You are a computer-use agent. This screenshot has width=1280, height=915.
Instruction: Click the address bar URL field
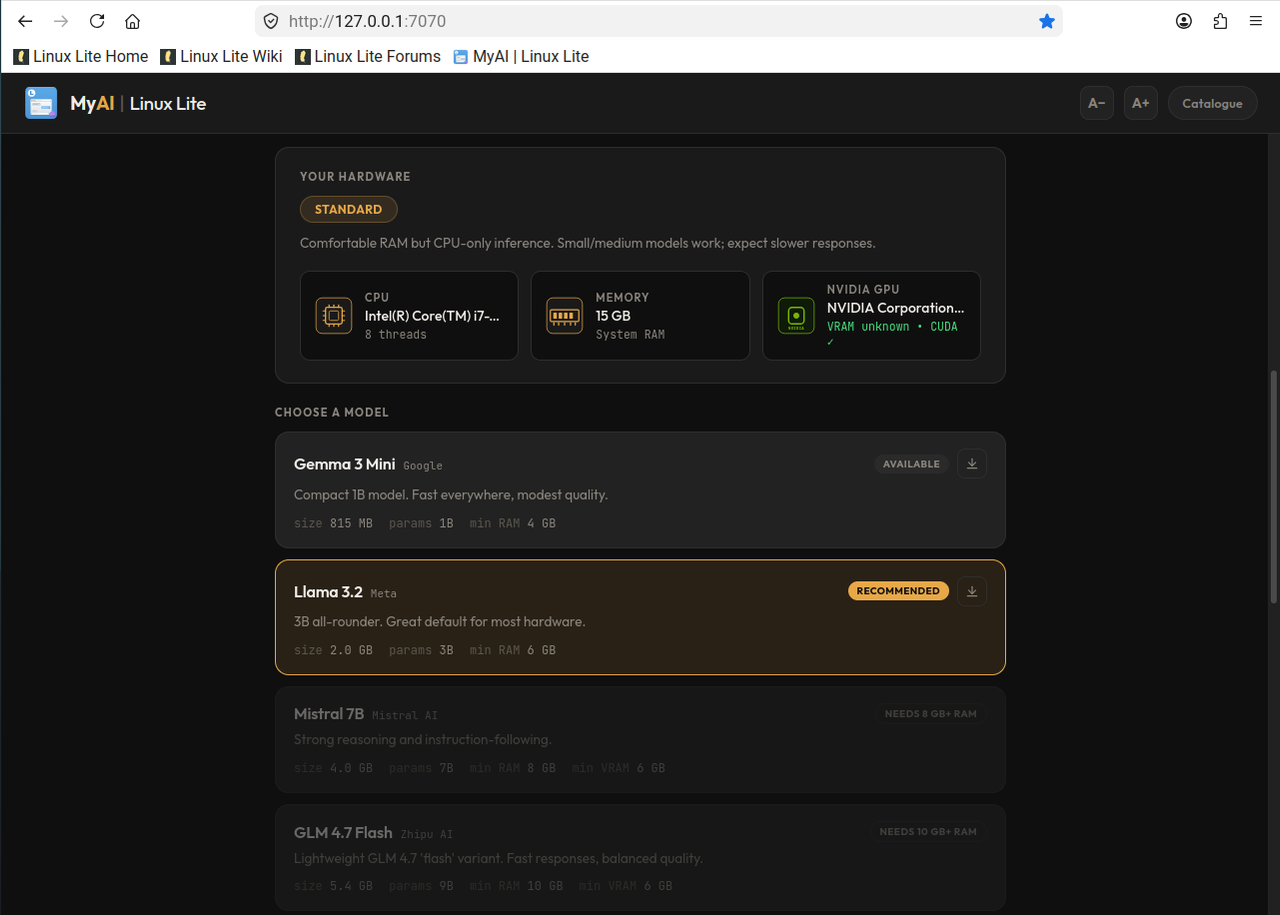658,21
